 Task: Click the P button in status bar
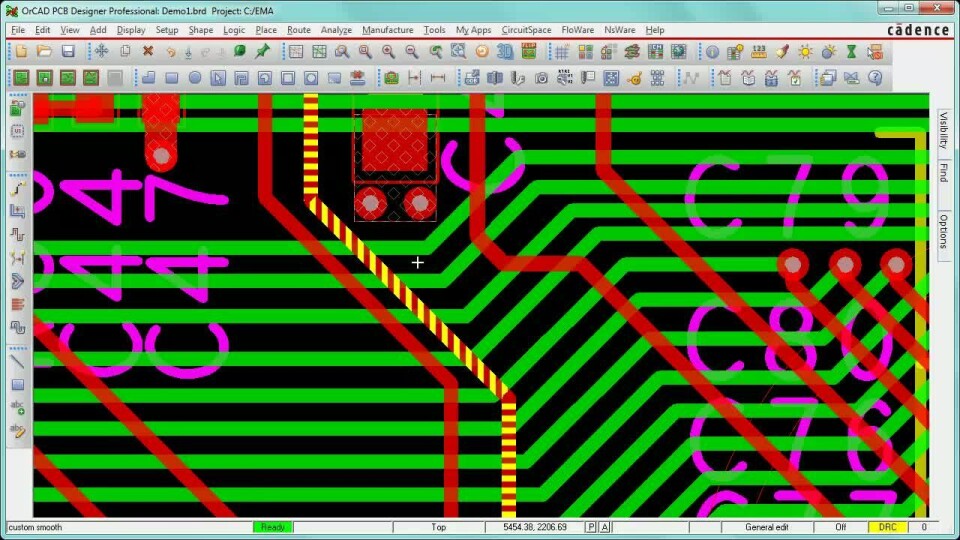591,527
